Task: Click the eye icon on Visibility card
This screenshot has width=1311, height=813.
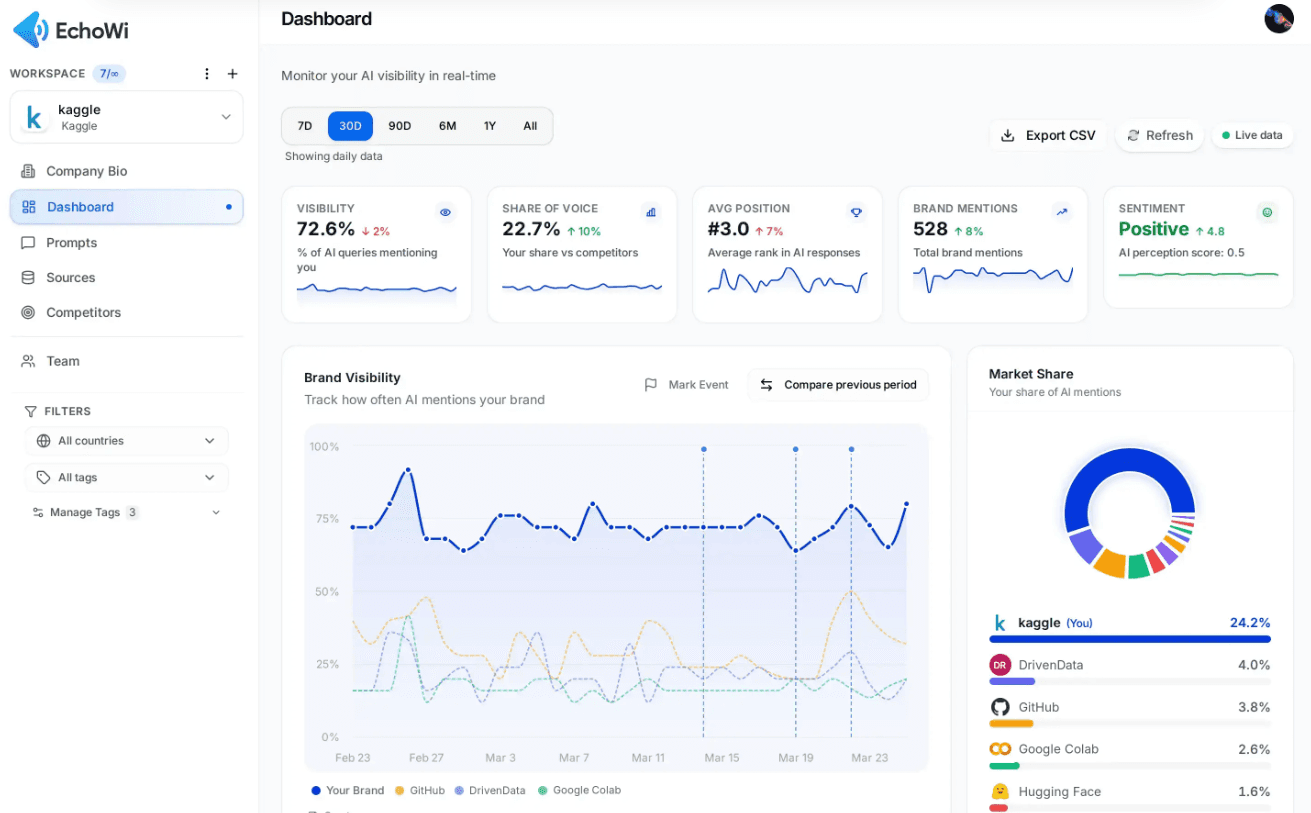Action: [x=446, y=212]
